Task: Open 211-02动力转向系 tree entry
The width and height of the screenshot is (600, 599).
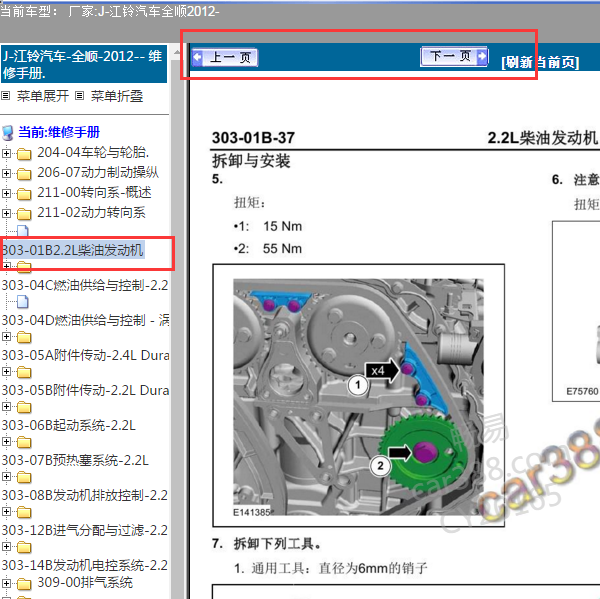Action: (91, 212)
